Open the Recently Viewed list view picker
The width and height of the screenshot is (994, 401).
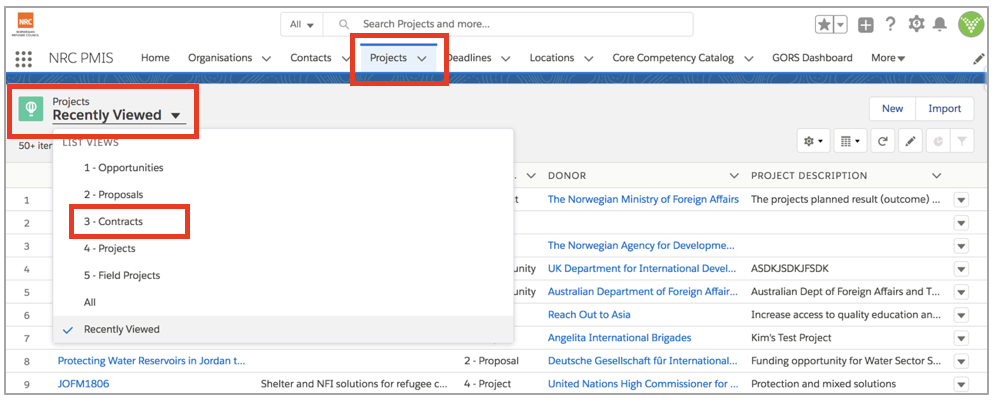(x=118, y=115)
